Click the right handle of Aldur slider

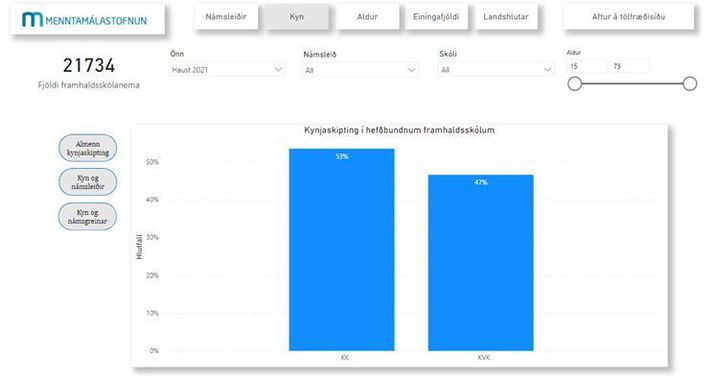point(690,84)
